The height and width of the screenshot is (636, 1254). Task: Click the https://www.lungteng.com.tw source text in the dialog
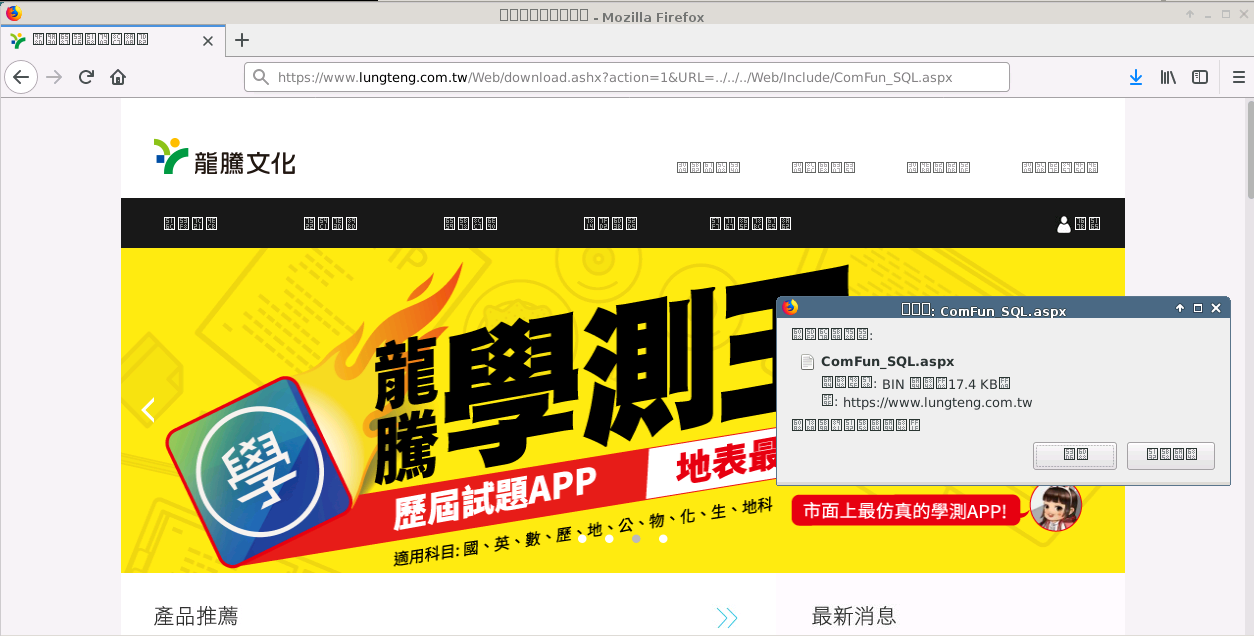pos(937,403)
